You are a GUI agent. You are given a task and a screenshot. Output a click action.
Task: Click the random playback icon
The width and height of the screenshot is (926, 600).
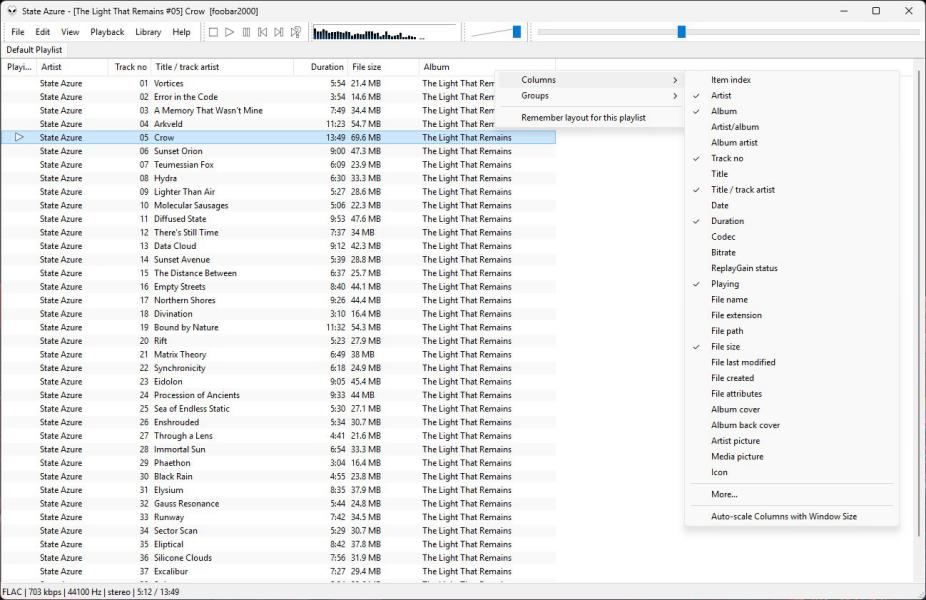click(x=296, y=32)
